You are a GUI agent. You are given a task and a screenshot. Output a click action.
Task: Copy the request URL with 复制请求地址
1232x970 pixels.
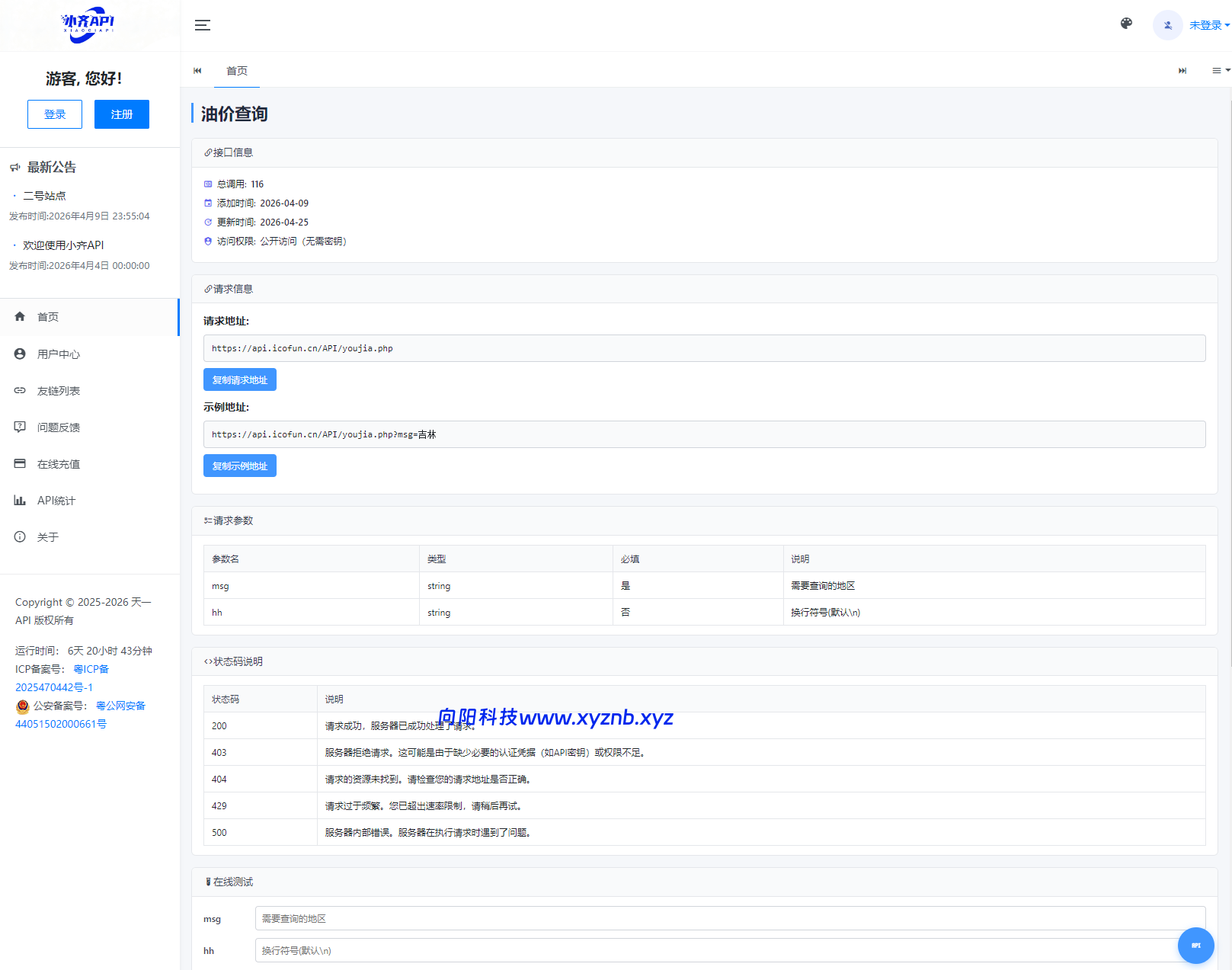click(x=239, y=379)
